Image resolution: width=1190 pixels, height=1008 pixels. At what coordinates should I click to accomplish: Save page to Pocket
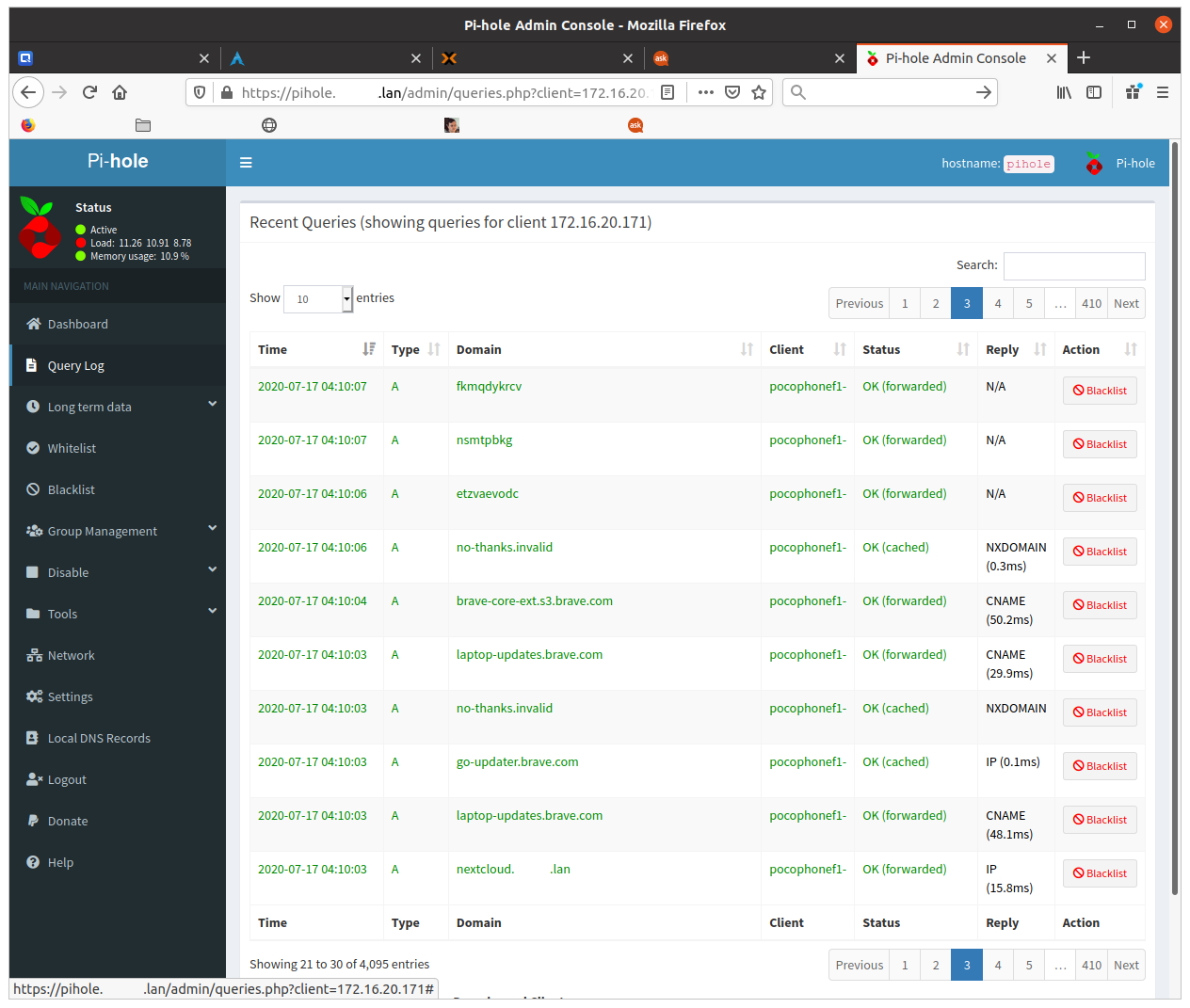[x=732, y=92]
